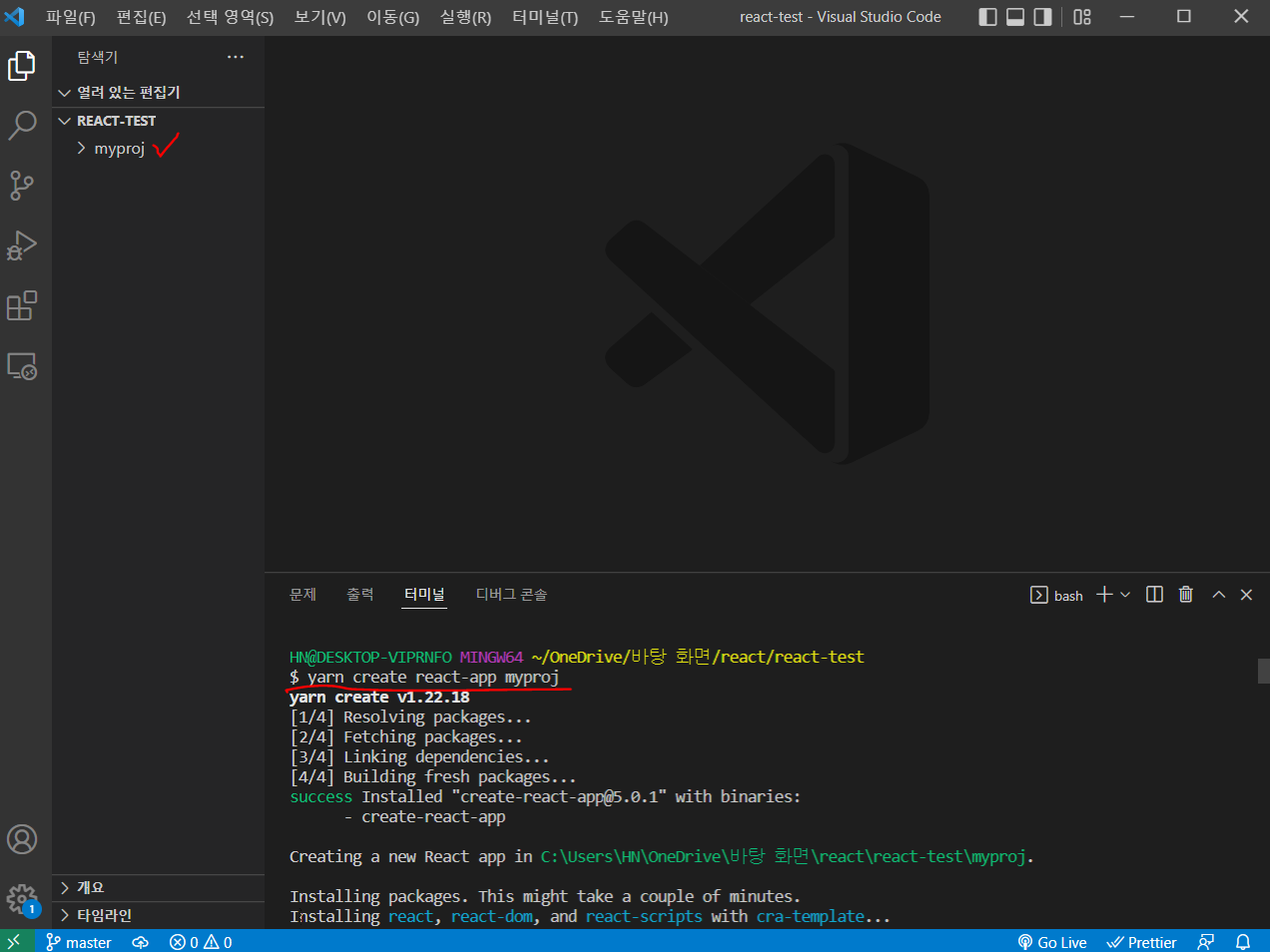Open the Remote Explorer icon
This screenshot has width=1270, height=952.
pos(22,366)
